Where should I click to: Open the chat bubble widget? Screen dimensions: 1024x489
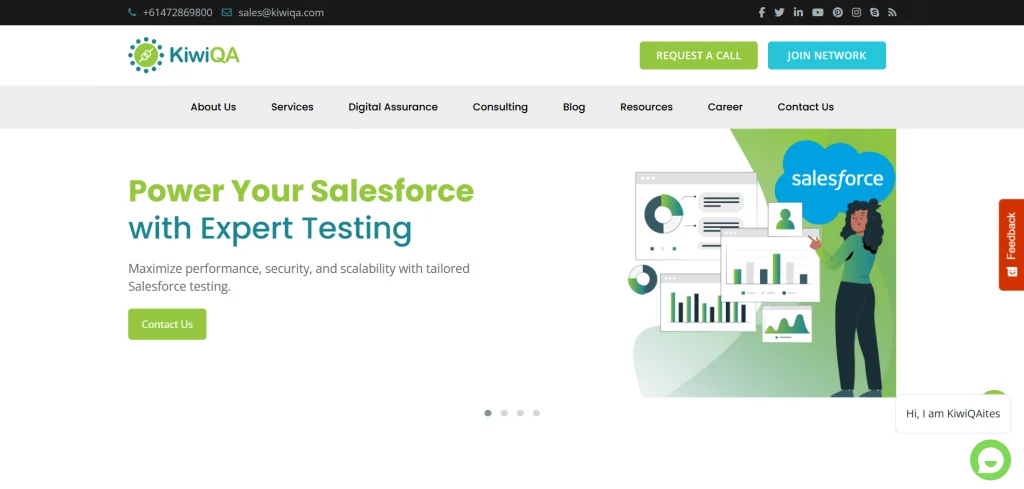(990, 459)
